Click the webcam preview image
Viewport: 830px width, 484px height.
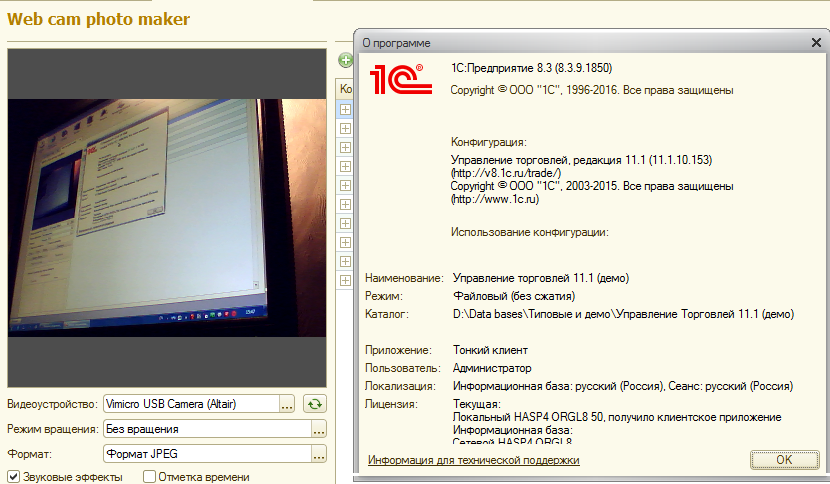pos(167,218)
